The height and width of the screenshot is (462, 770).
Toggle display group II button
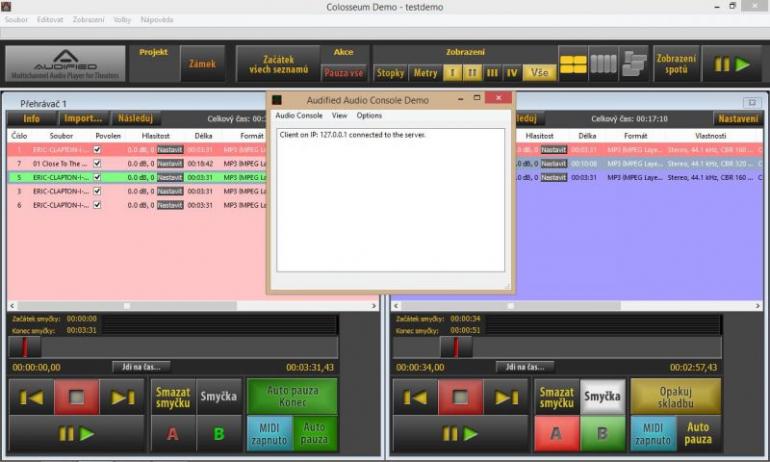coord(471,73)
